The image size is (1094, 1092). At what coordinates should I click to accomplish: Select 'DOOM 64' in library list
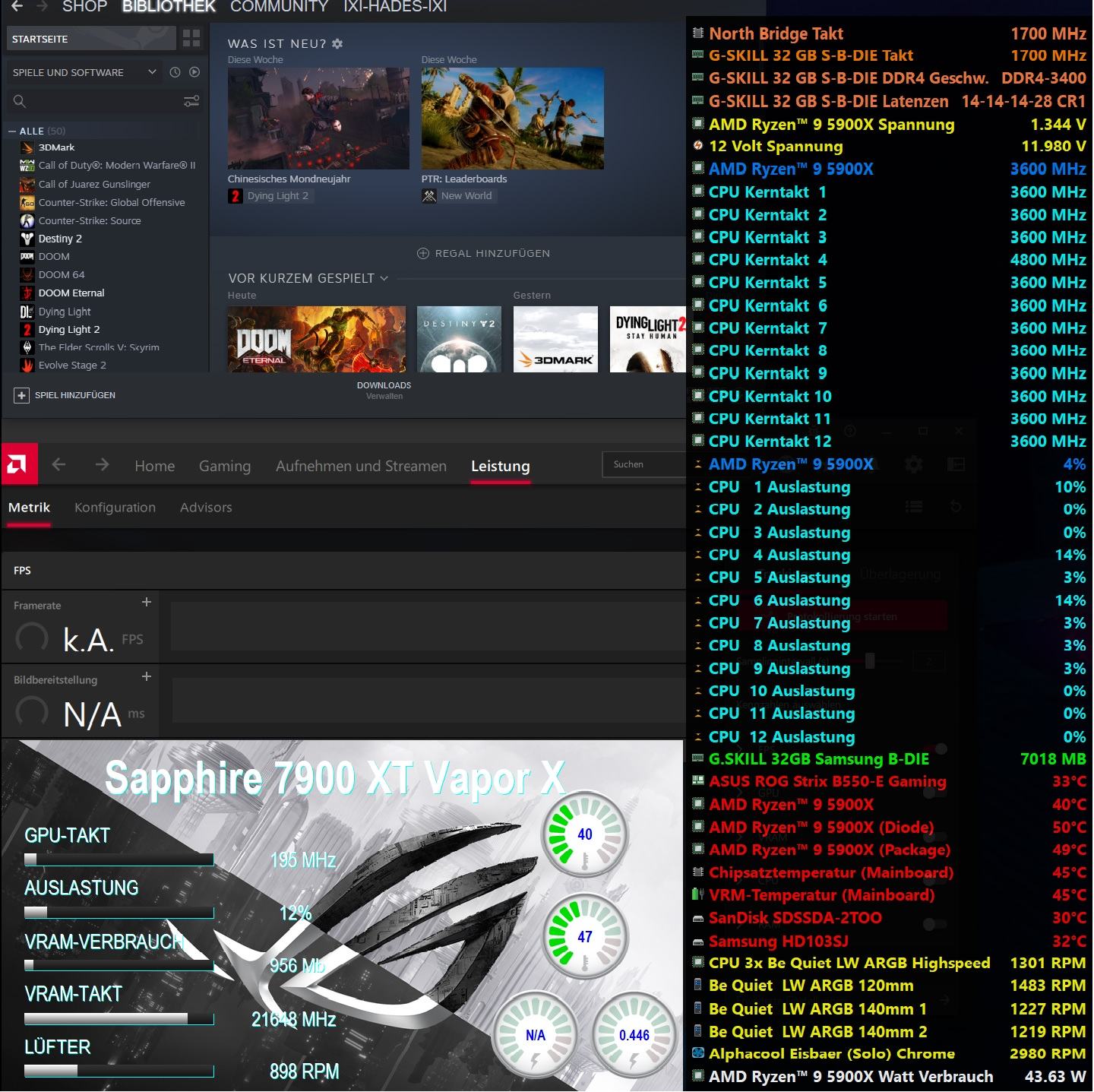(62, 275)
